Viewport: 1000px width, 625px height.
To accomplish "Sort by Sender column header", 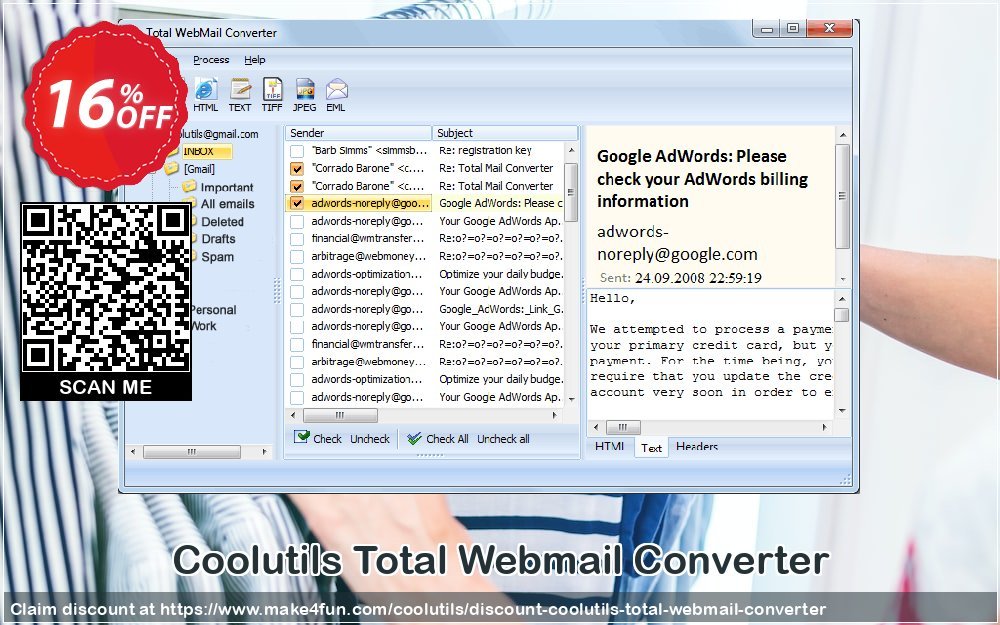I will click(358, 133).
